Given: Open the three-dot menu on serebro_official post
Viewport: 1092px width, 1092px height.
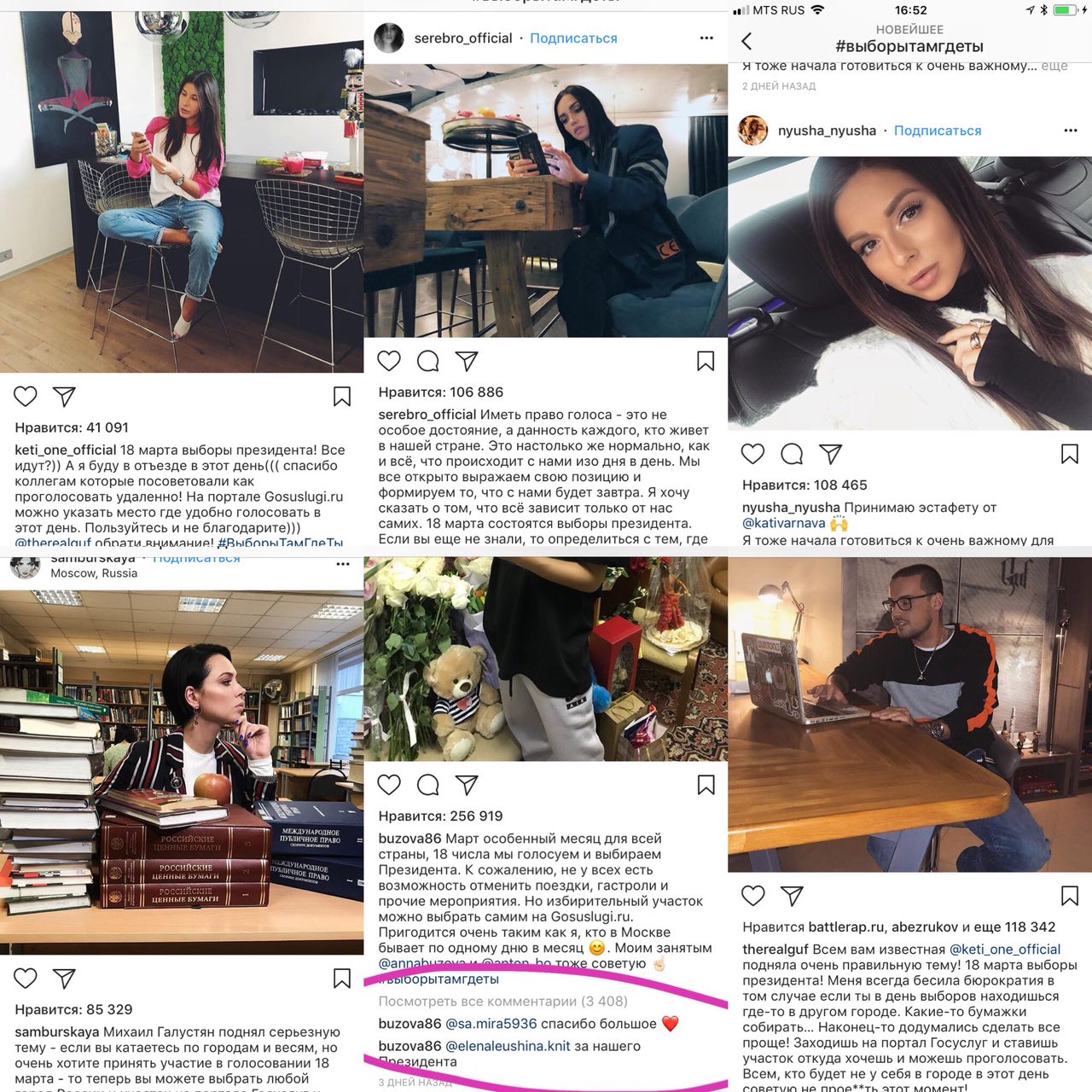Looking at the screenshot, I should point(706,38).
